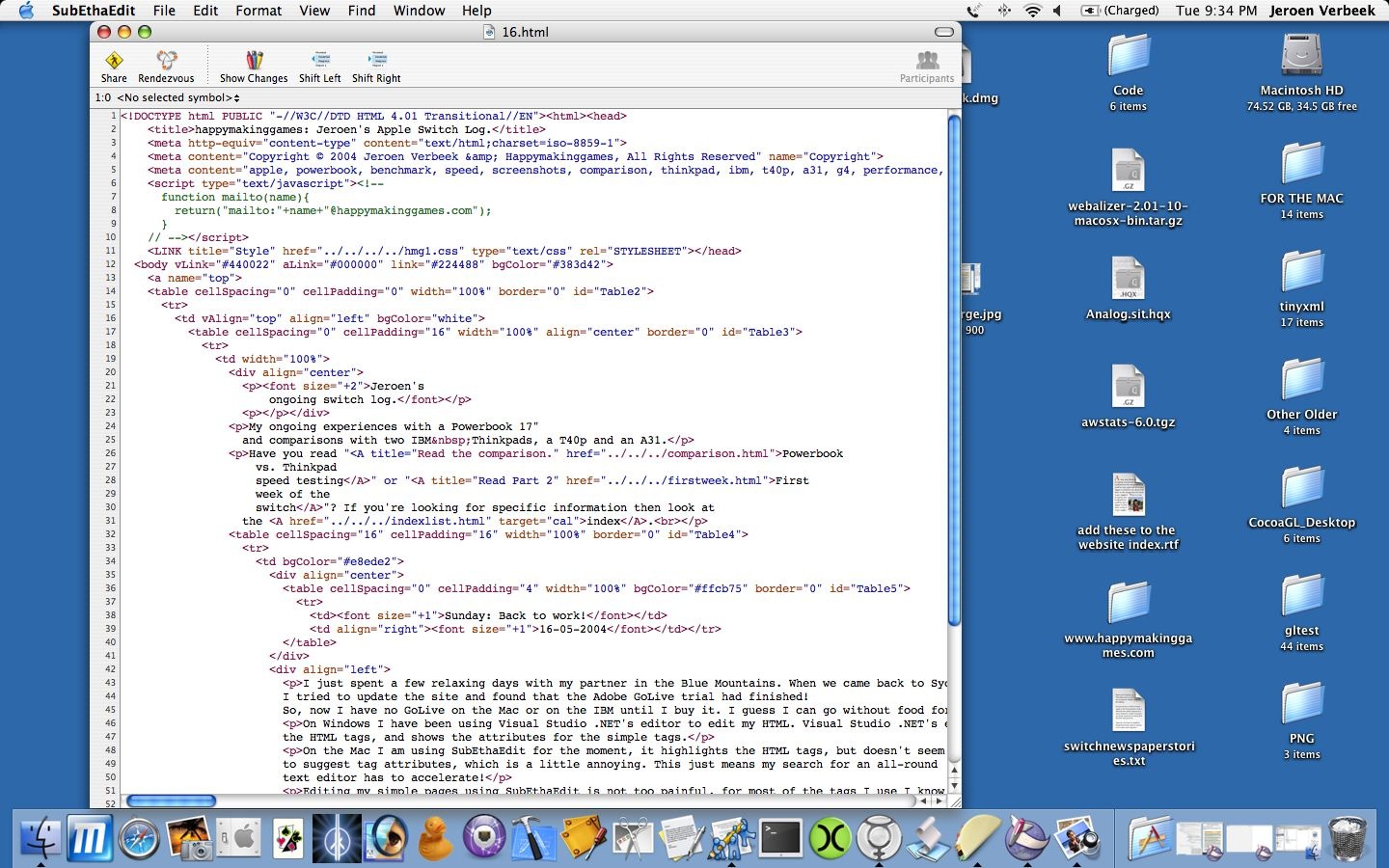This screenshot has height=868, width=1389.
Task: Open the Edit menu
Action: coord(205,11)
